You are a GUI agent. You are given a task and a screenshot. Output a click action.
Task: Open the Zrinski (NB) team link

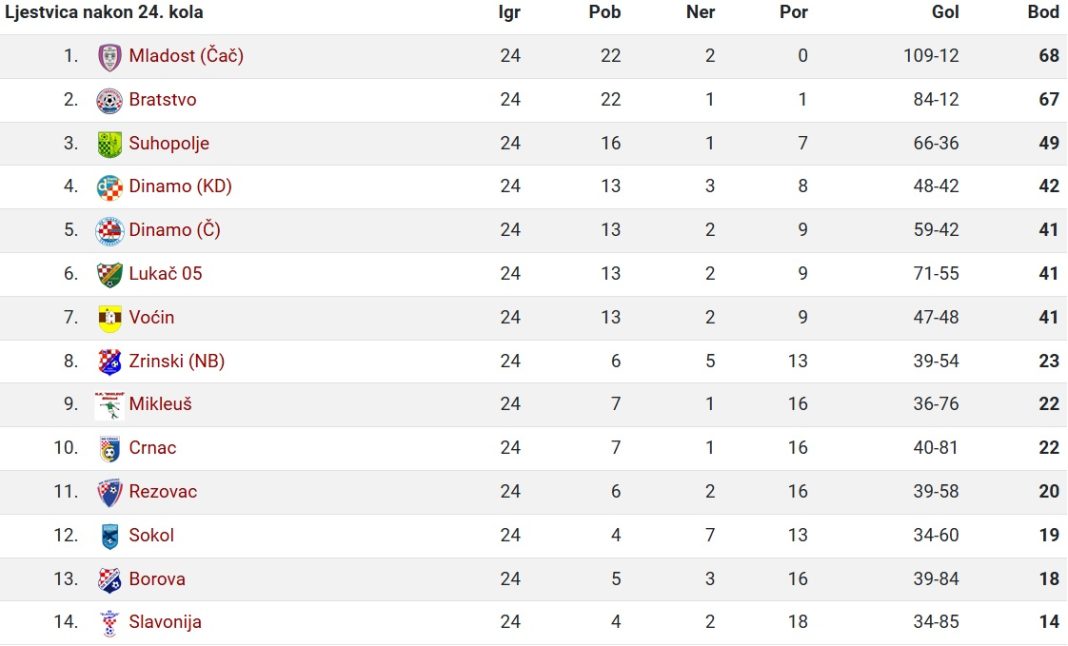[x=176, y=360]
